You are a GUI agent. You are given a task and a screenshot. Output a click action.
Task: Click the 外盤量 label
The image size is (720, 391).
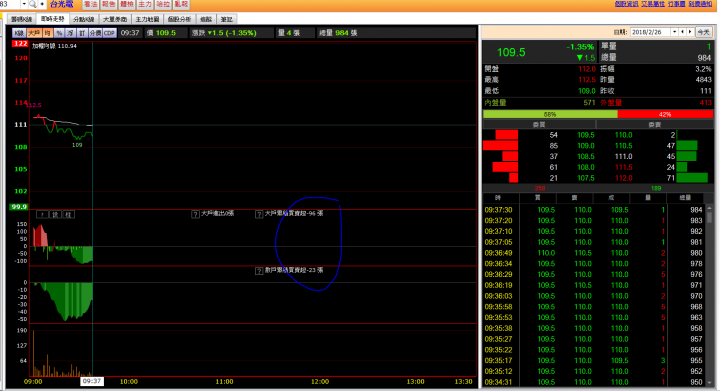pyautogui.click(x=611, y=103)
